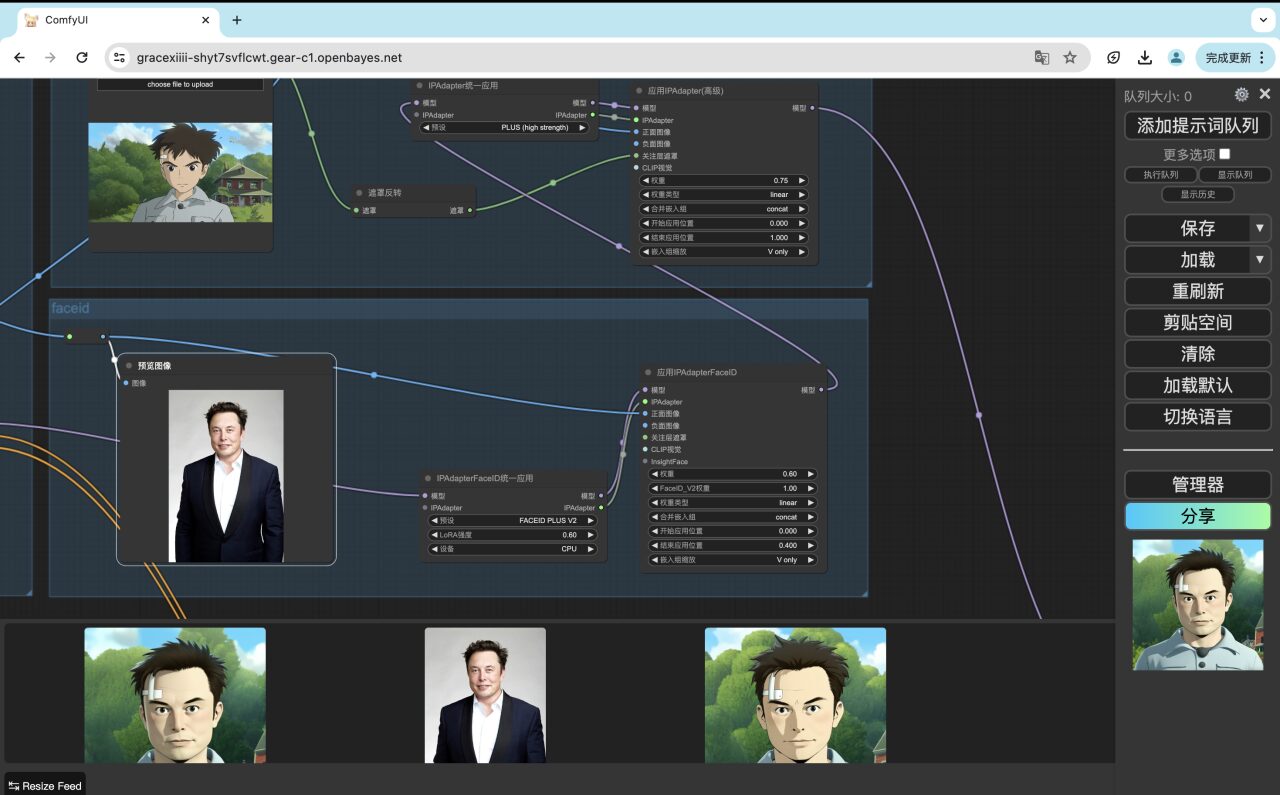
Task: Open the browser downloads icon
Action: click(x=1145, y=58)
